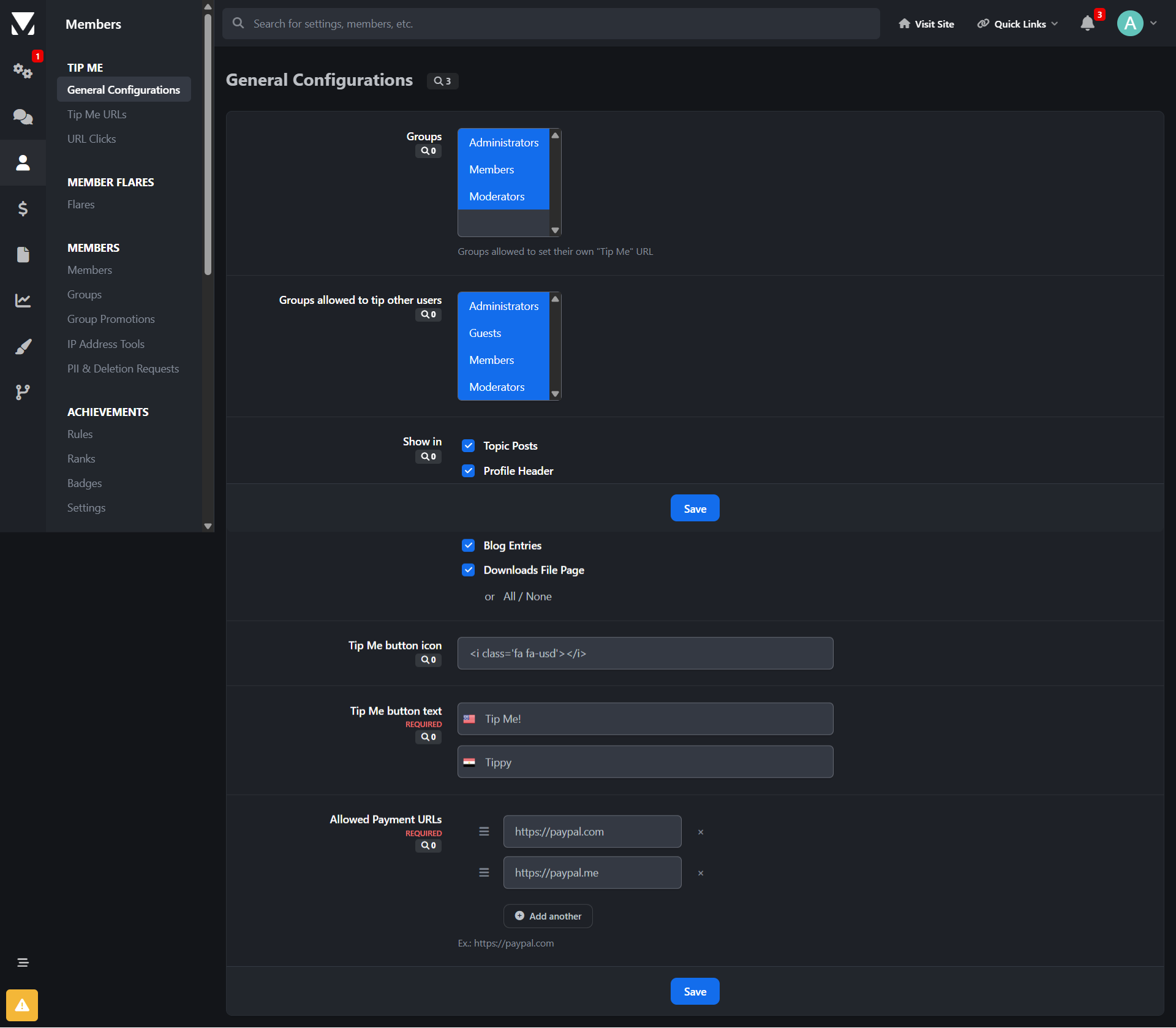This screenshot has height=1028, width=1176.
Task: Open the Community chat bubbles section
Action: click(x=23, y=116)
